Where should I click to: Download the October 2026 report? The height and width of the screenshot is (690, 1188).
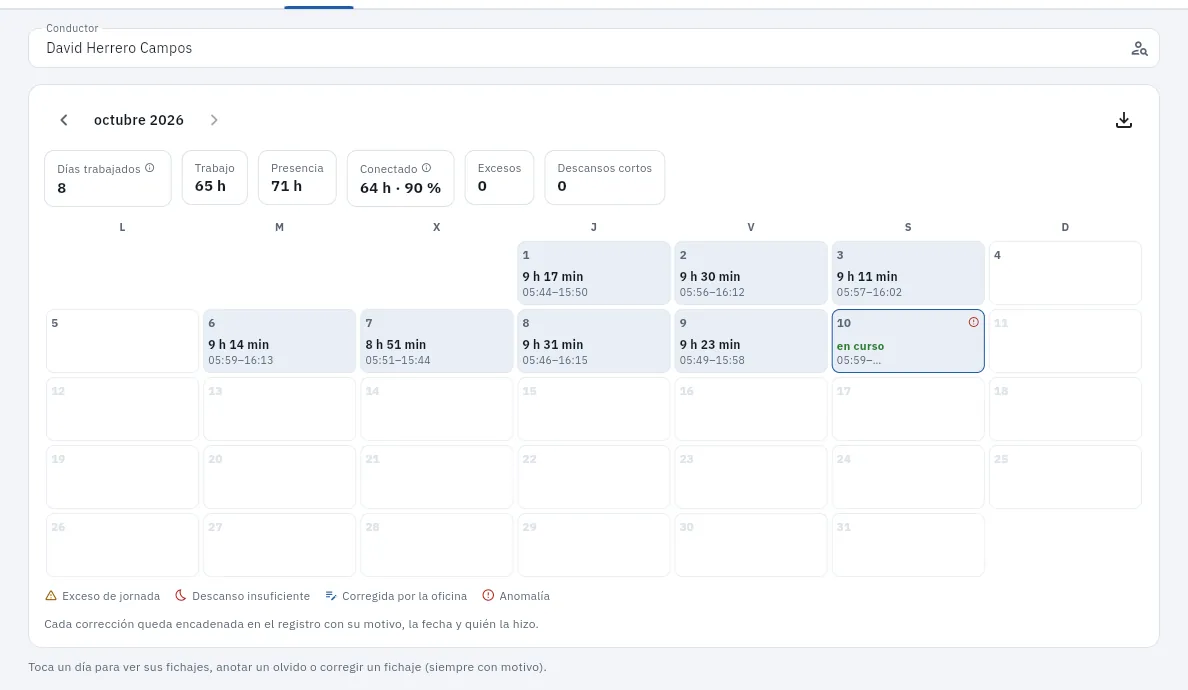click(x=1124, y=120)
